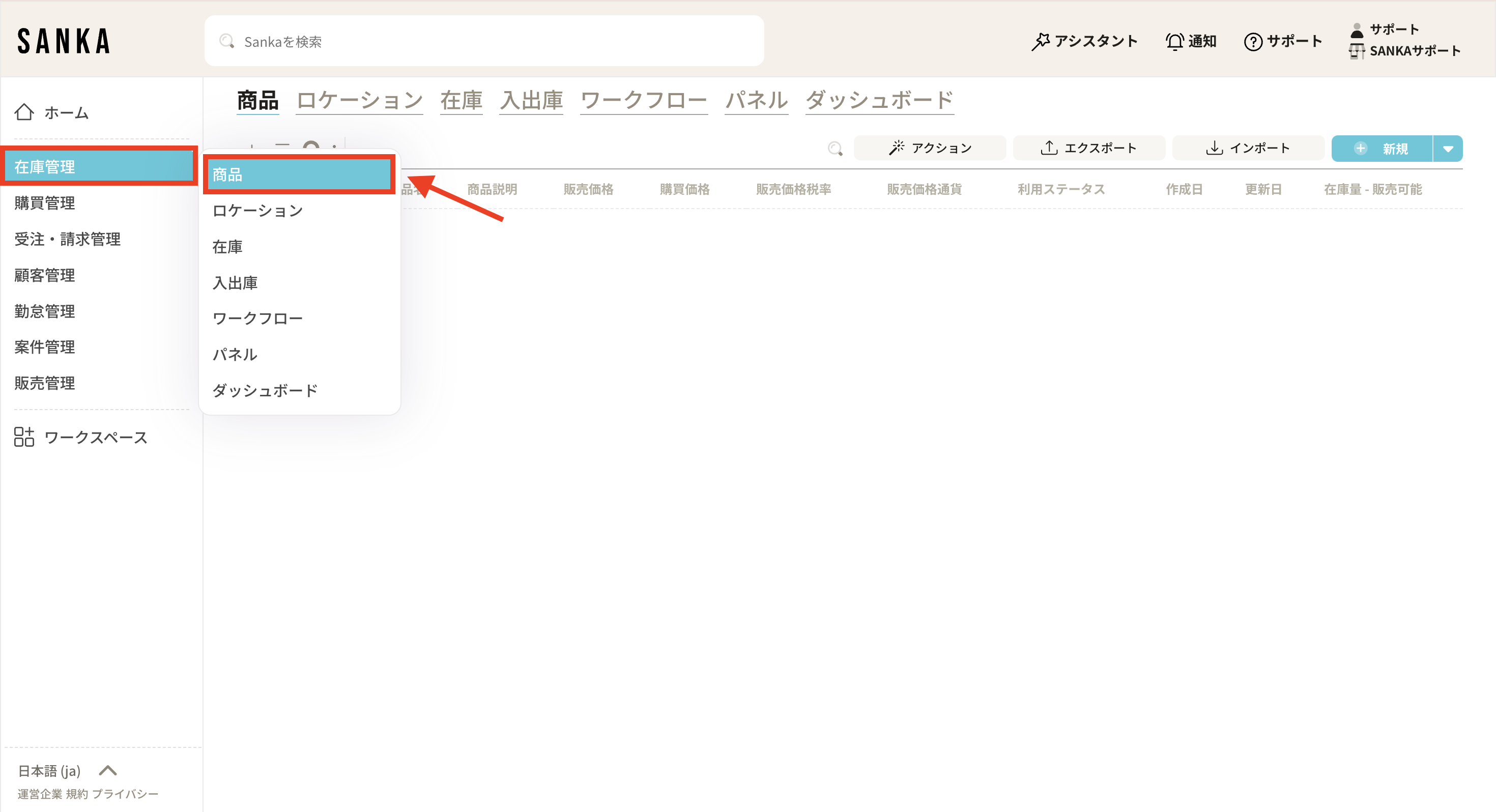Click the Sankaを検索 search field
Viewport: 1496px width, 812px height.
484,41
